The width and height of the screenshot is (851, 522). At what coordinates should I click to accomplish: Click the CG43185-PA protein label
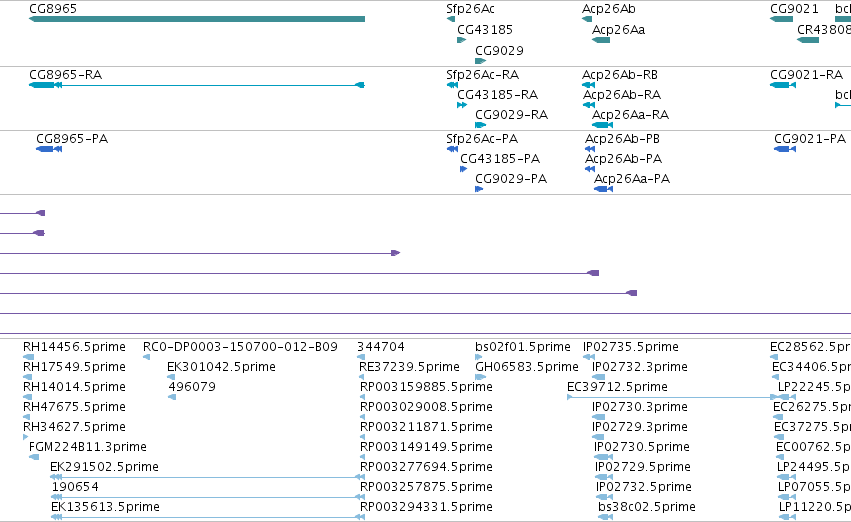500,159
